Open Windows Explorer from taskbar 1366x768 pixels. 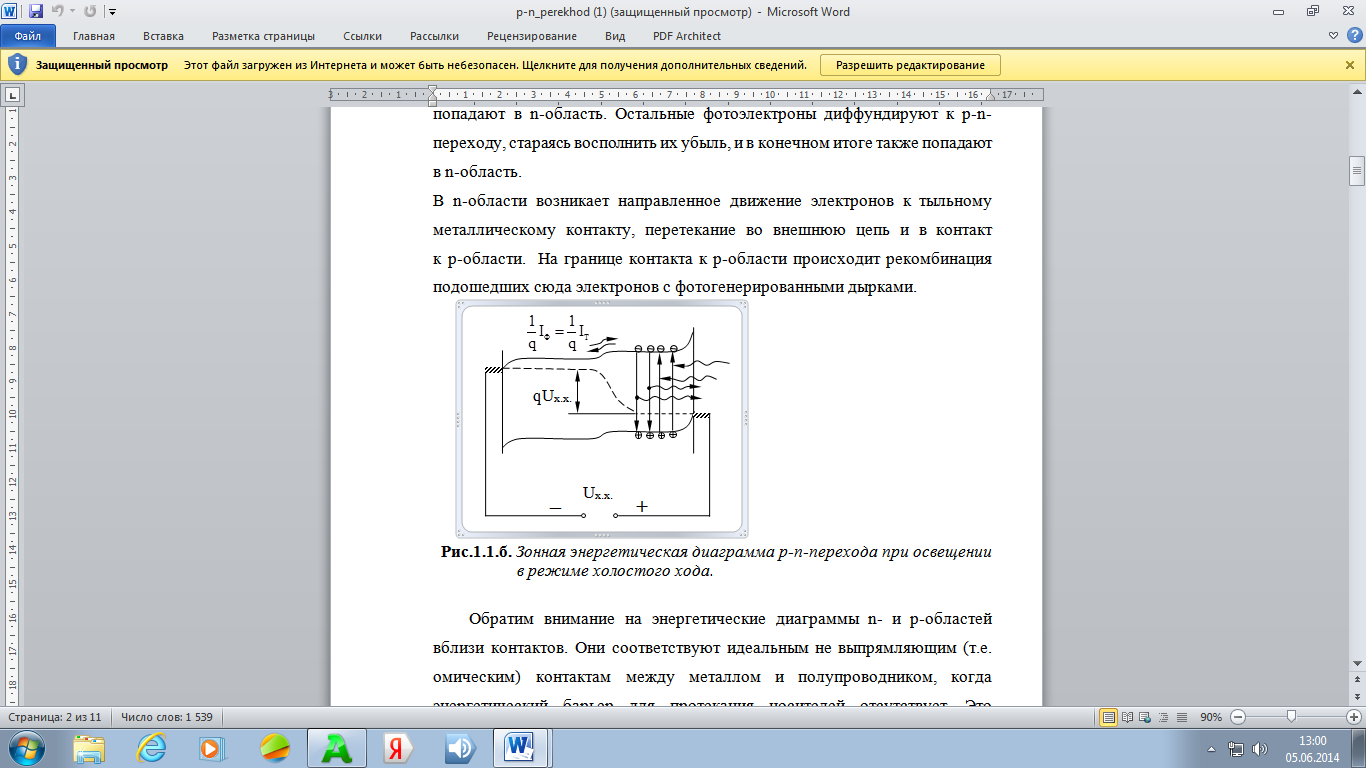point(89,748)
